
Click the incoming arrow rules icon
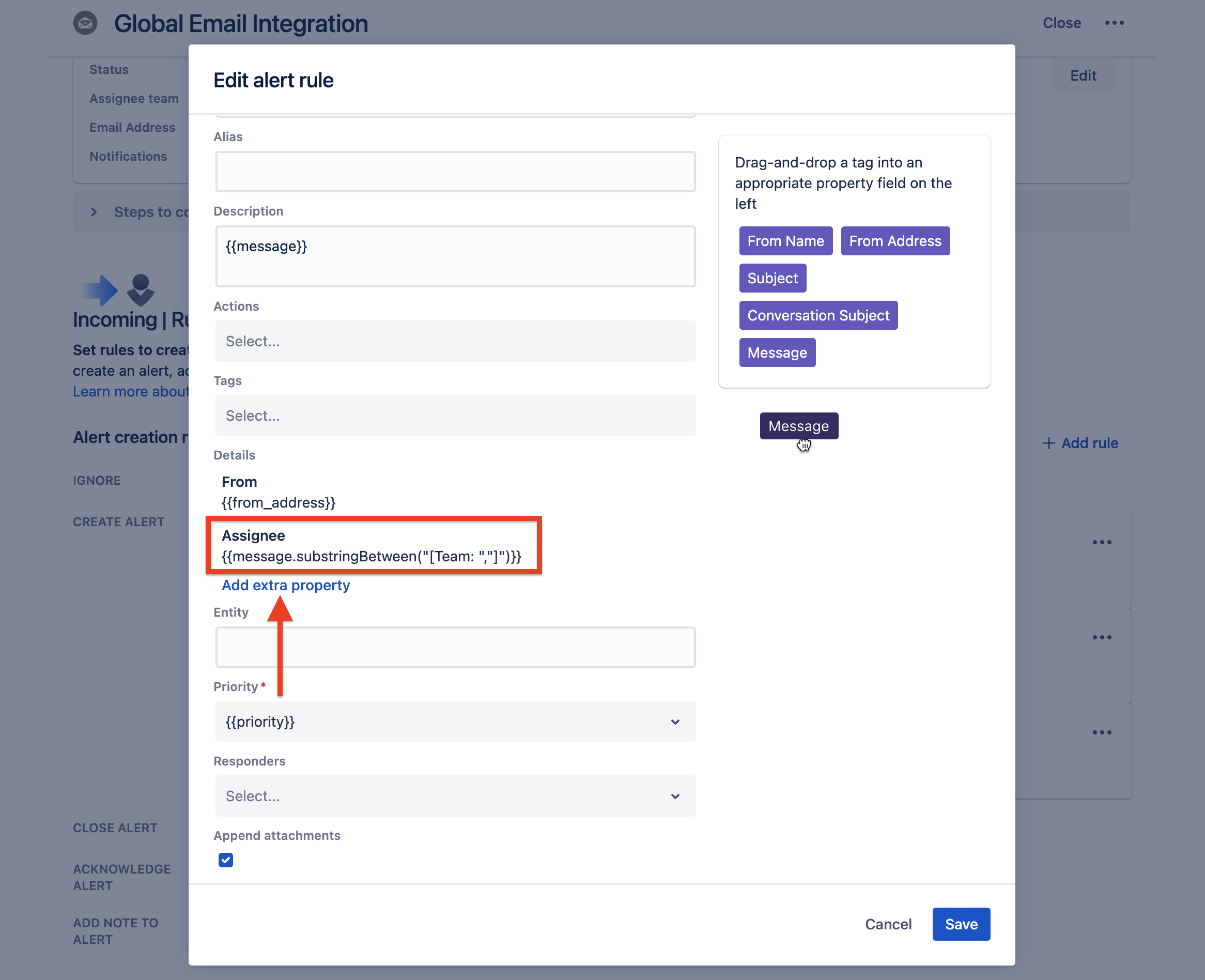tap(117, 290)
